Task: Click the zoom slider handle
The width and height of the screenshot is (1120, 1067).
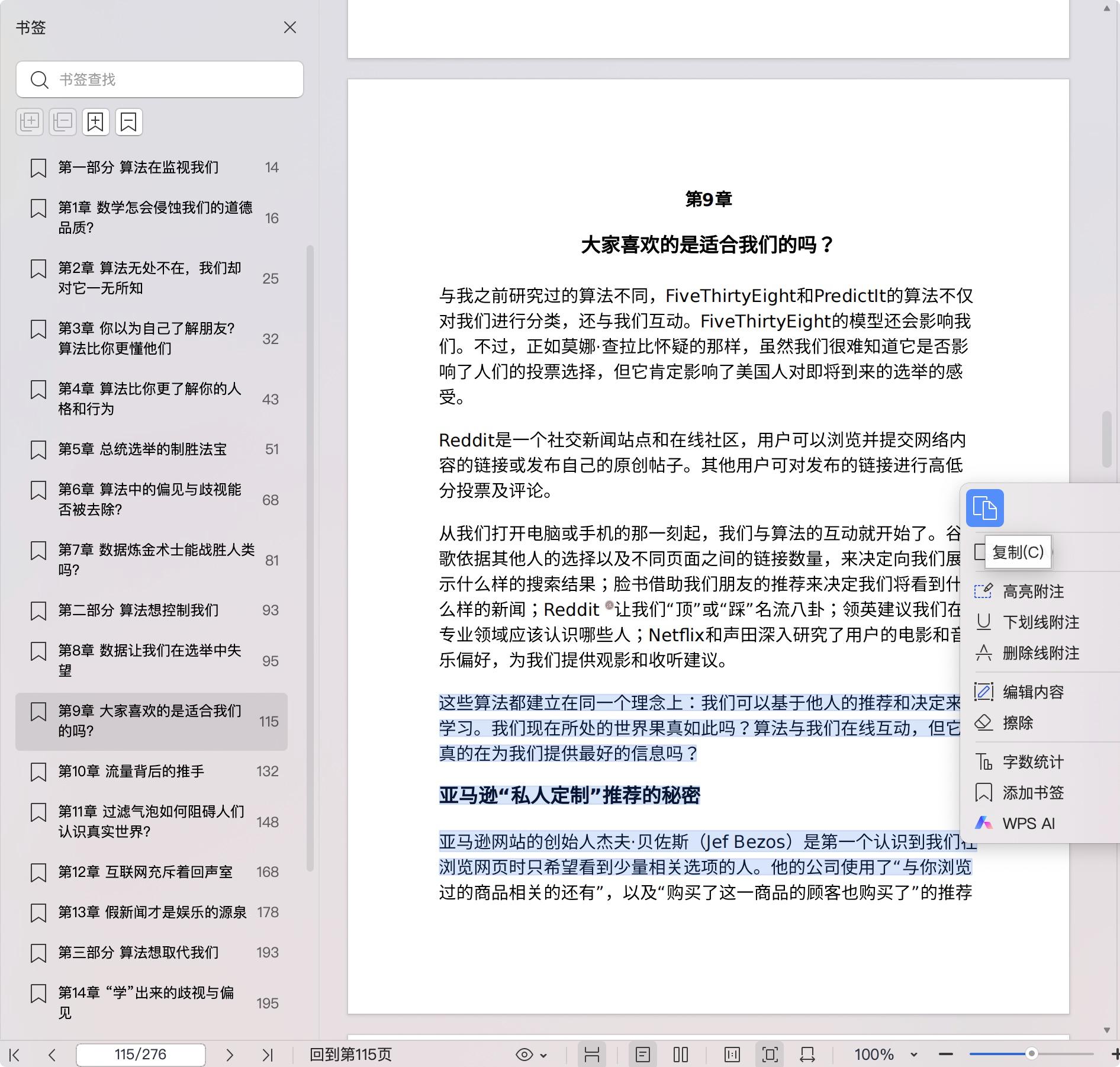Action: pyautogui.click(x=1031, y=1053)
